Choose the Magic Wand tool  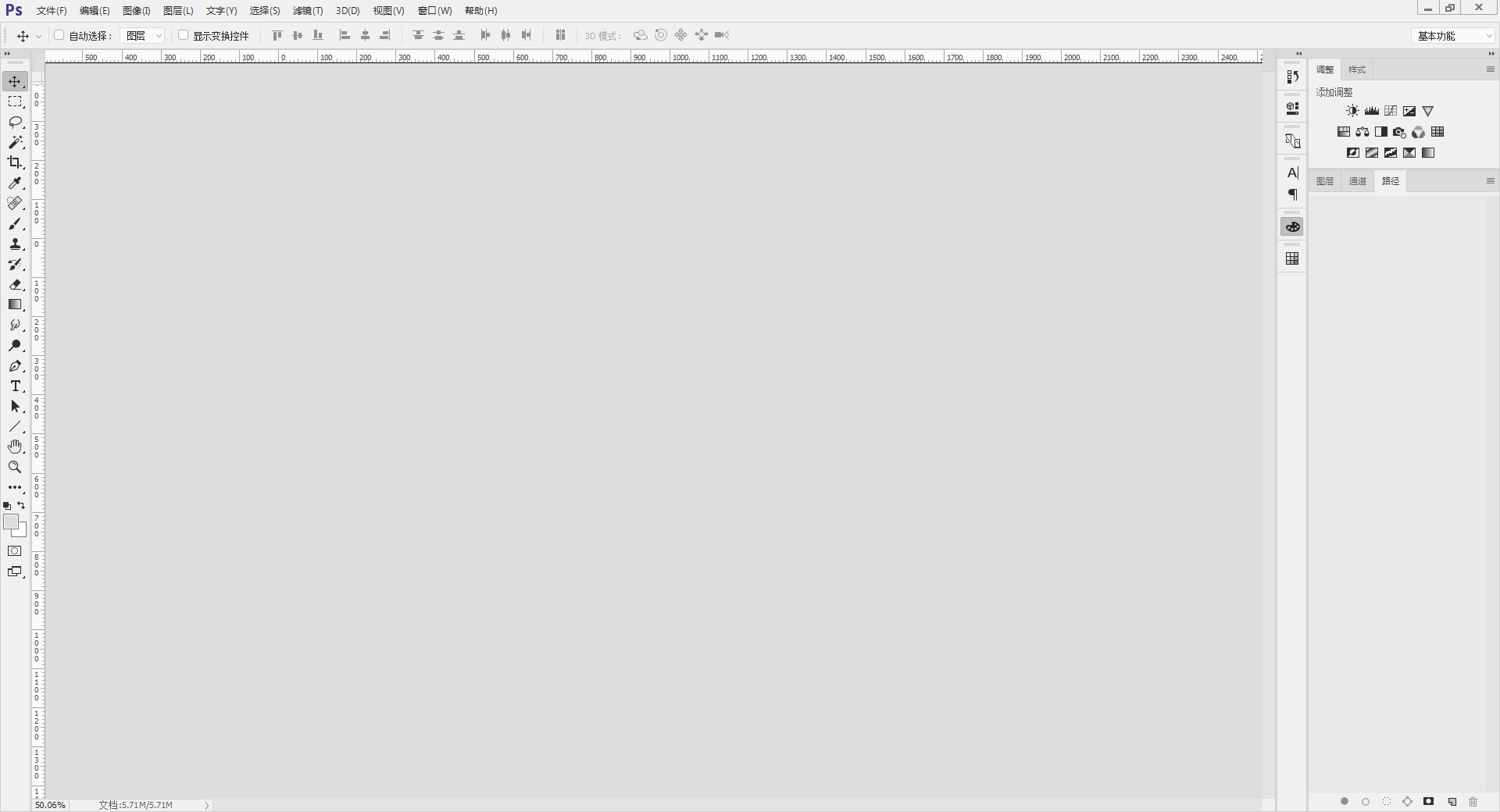click(x=15, y=142)
